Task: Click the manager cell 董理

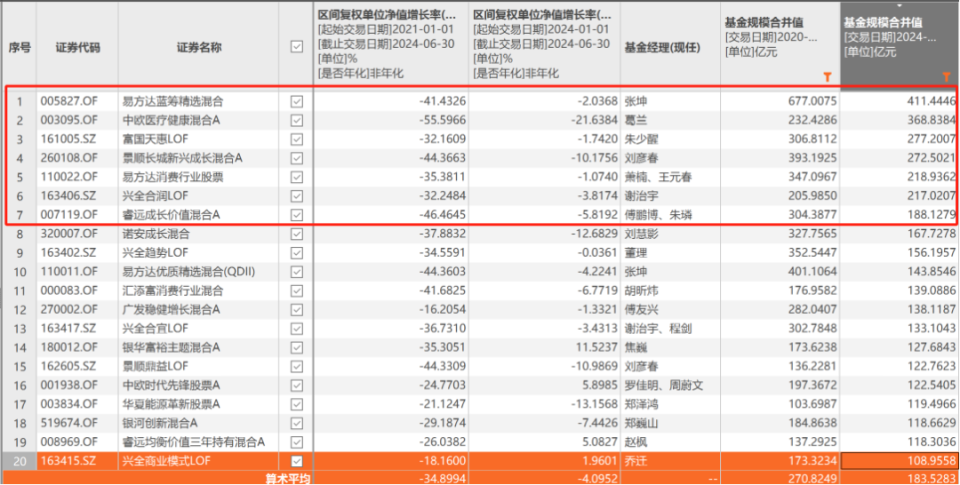Action: point(636,253)
